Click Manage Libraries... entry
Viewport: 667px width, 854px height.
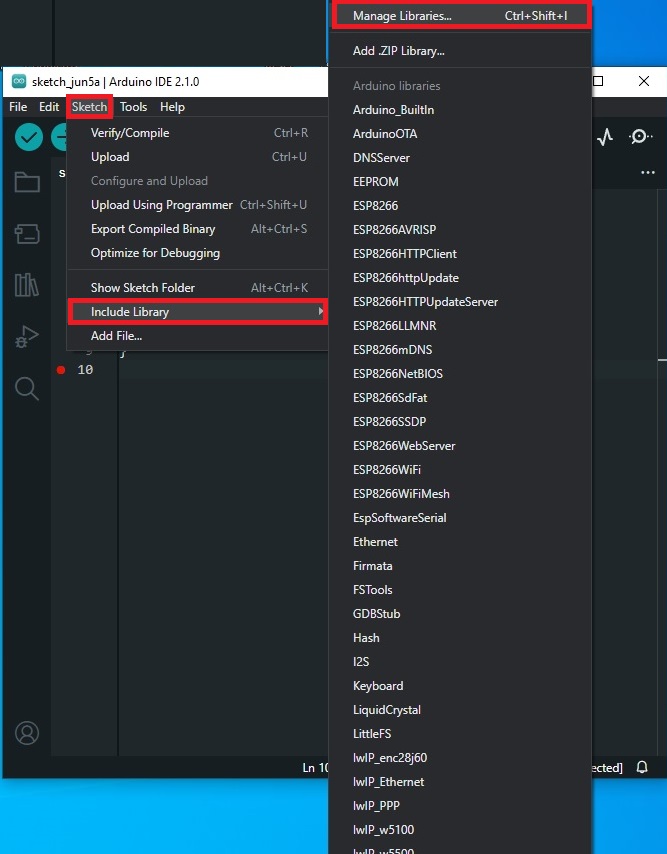click(461, 16)
